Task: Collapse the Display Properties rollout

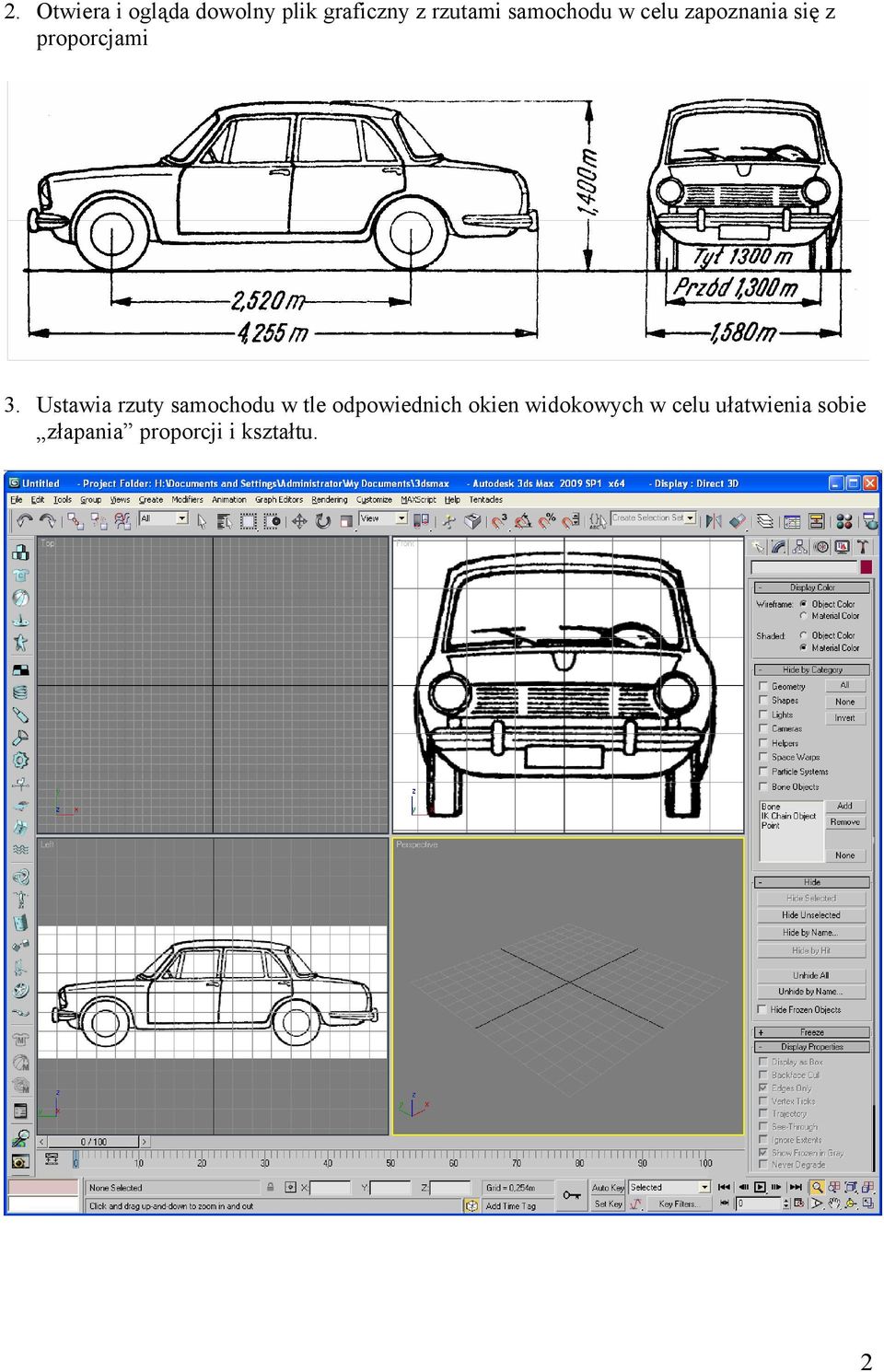Action: [812, 1047]
